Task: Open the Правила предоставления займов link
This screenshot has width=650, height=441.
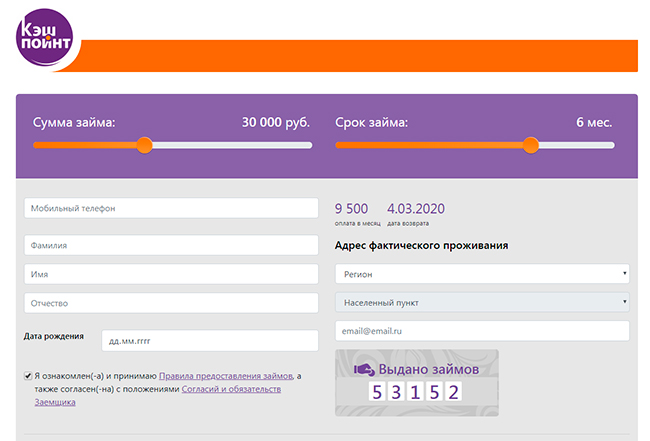Action: coord(226,376)
